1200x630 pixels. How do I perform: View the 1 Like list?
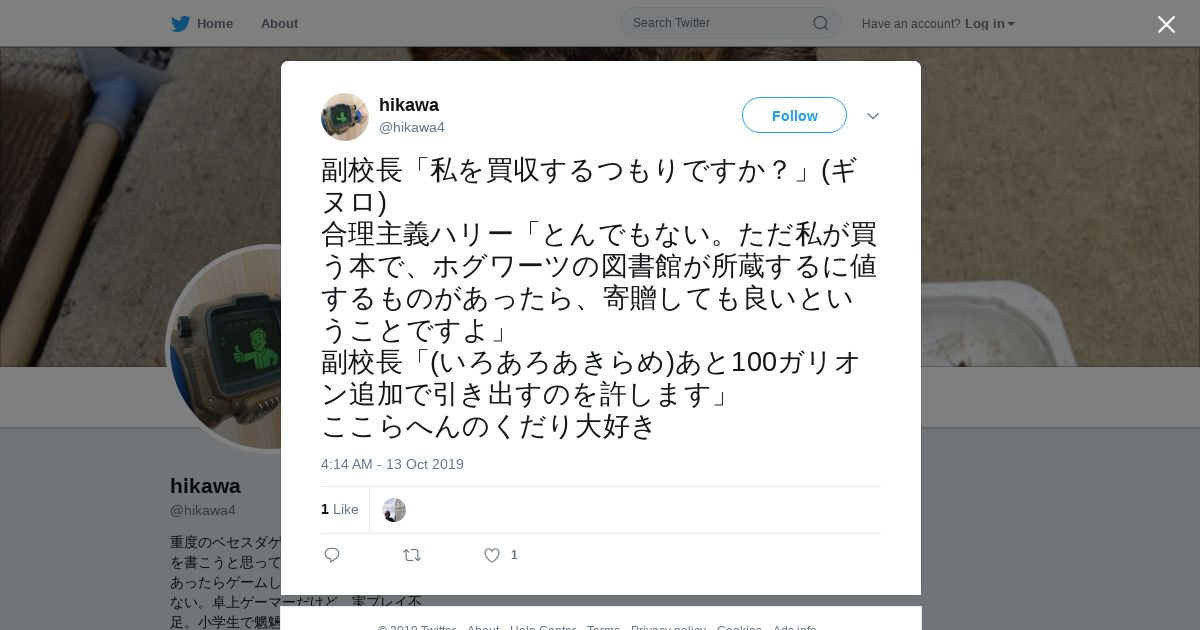coord(340,509)
